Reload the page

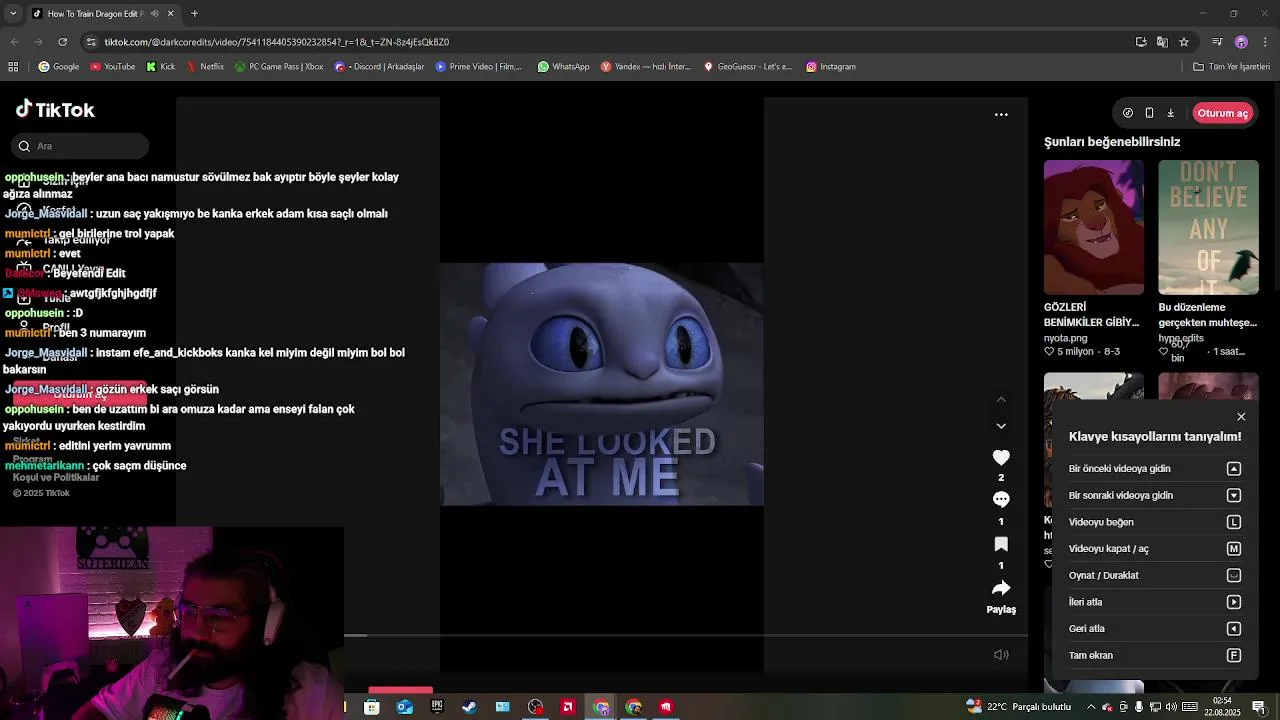pyautogui.click(x=63, y=42)
